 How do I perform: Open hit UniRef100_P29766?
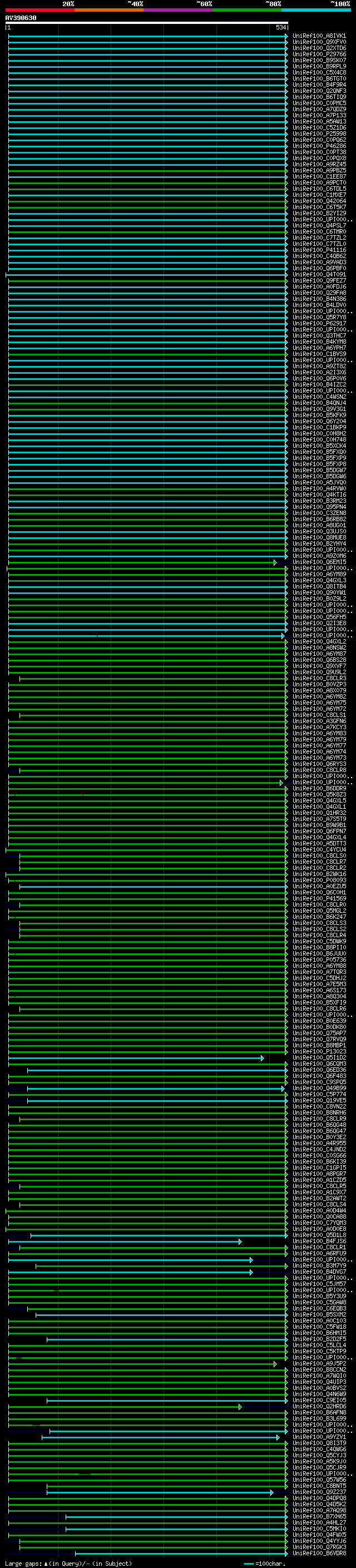point(319,54)
